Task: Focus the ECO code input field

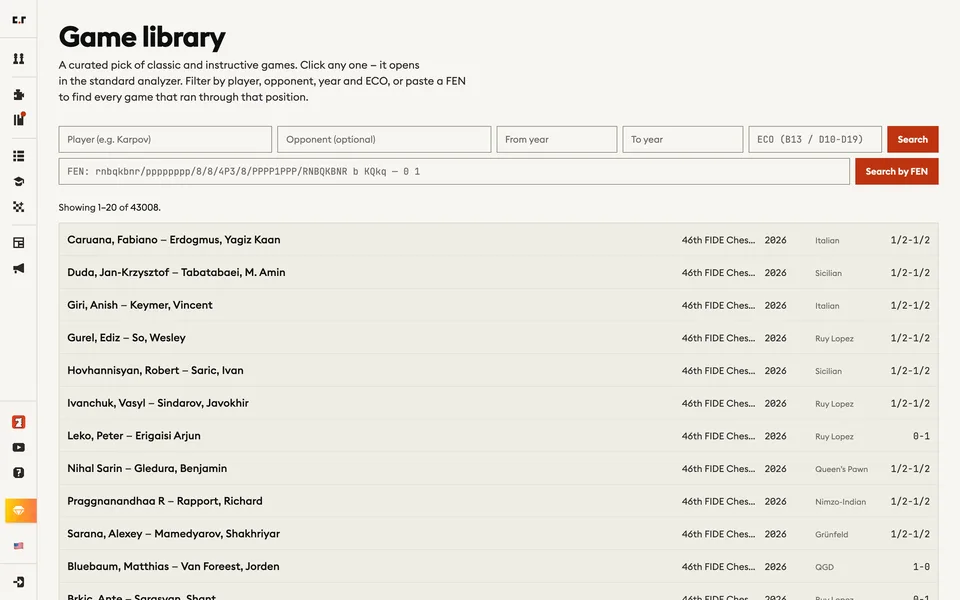Action: (x=815, y=140)
